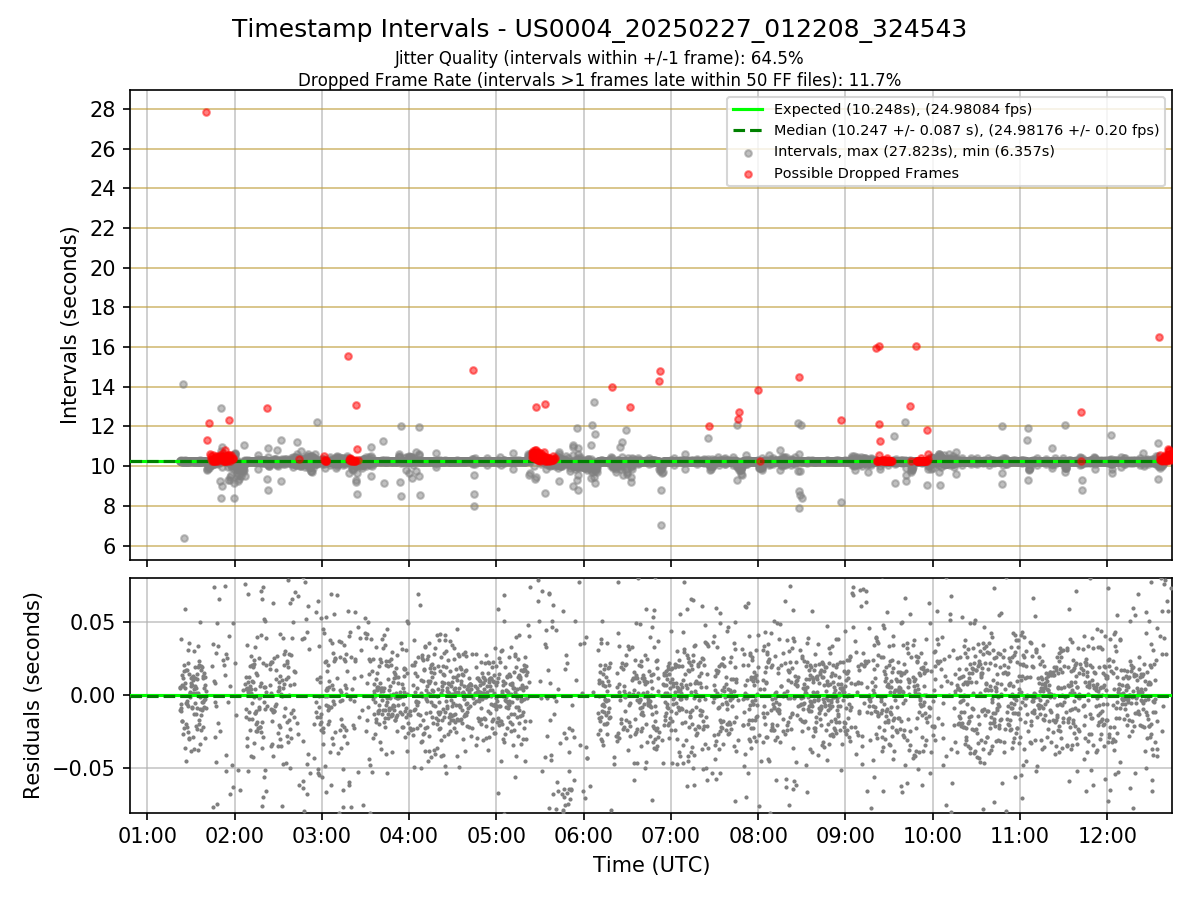
Task: Click the x-axis tick label "03:00"
Action: click(x=322, y=834)
